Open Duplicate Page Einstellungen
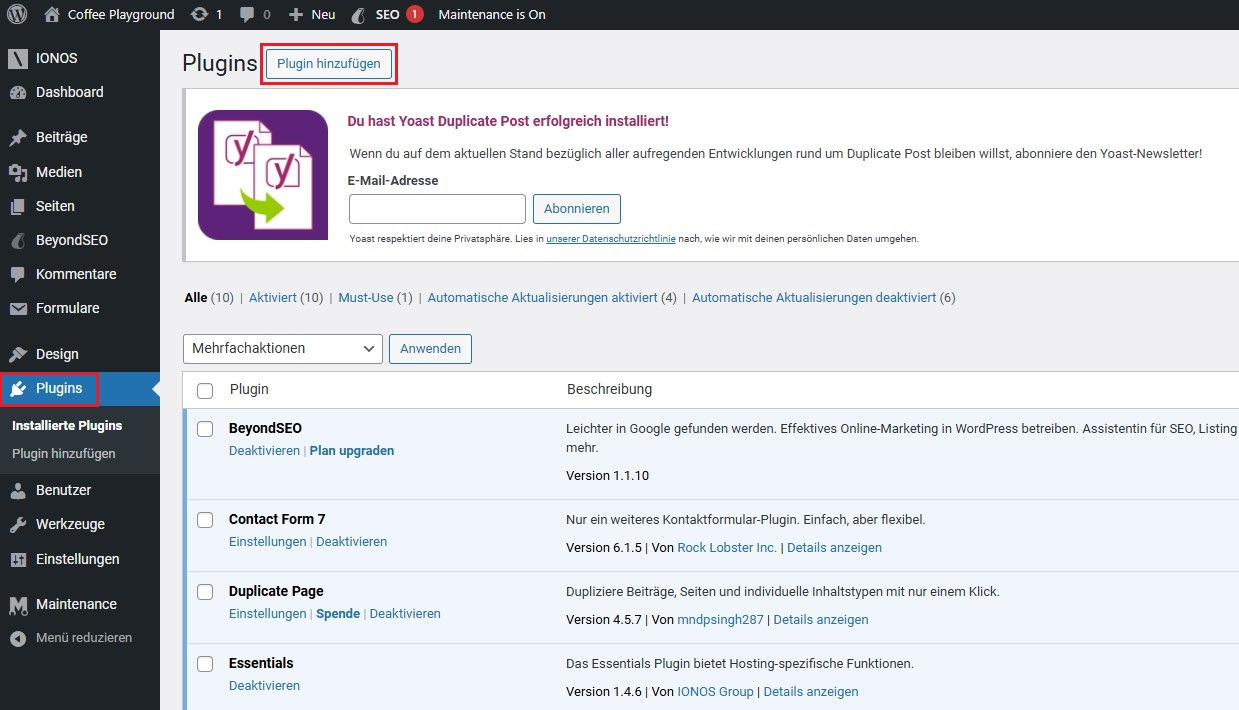This screenshot has height=710, width=1239. (x=267, y=613)
